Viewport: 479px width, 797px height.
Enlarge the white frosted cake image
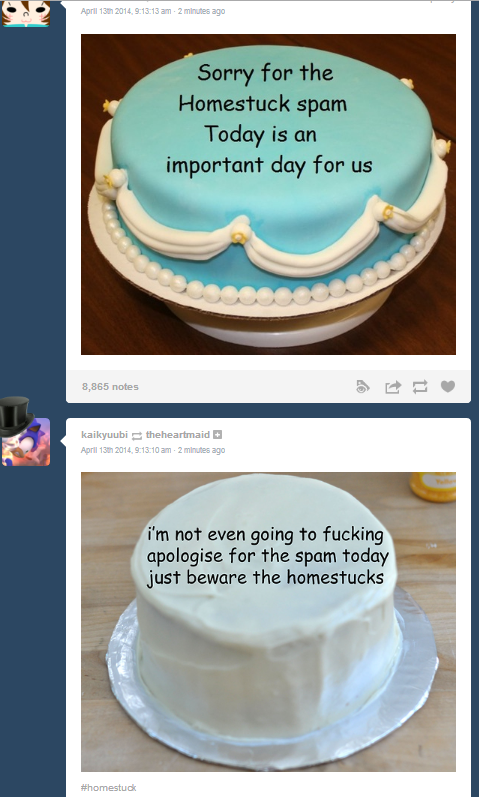pos(268,622)
